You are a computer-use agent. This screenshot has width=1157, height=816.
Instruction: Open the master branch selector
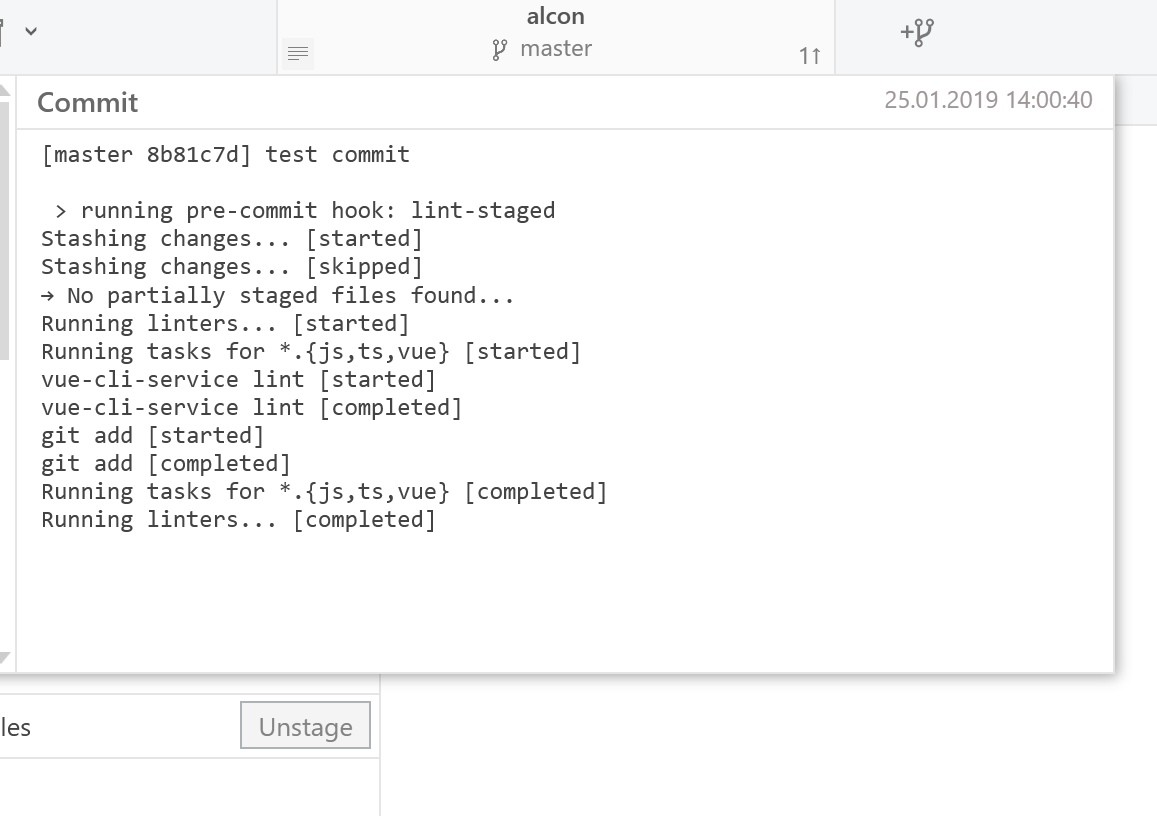click(x=557, y=47)
